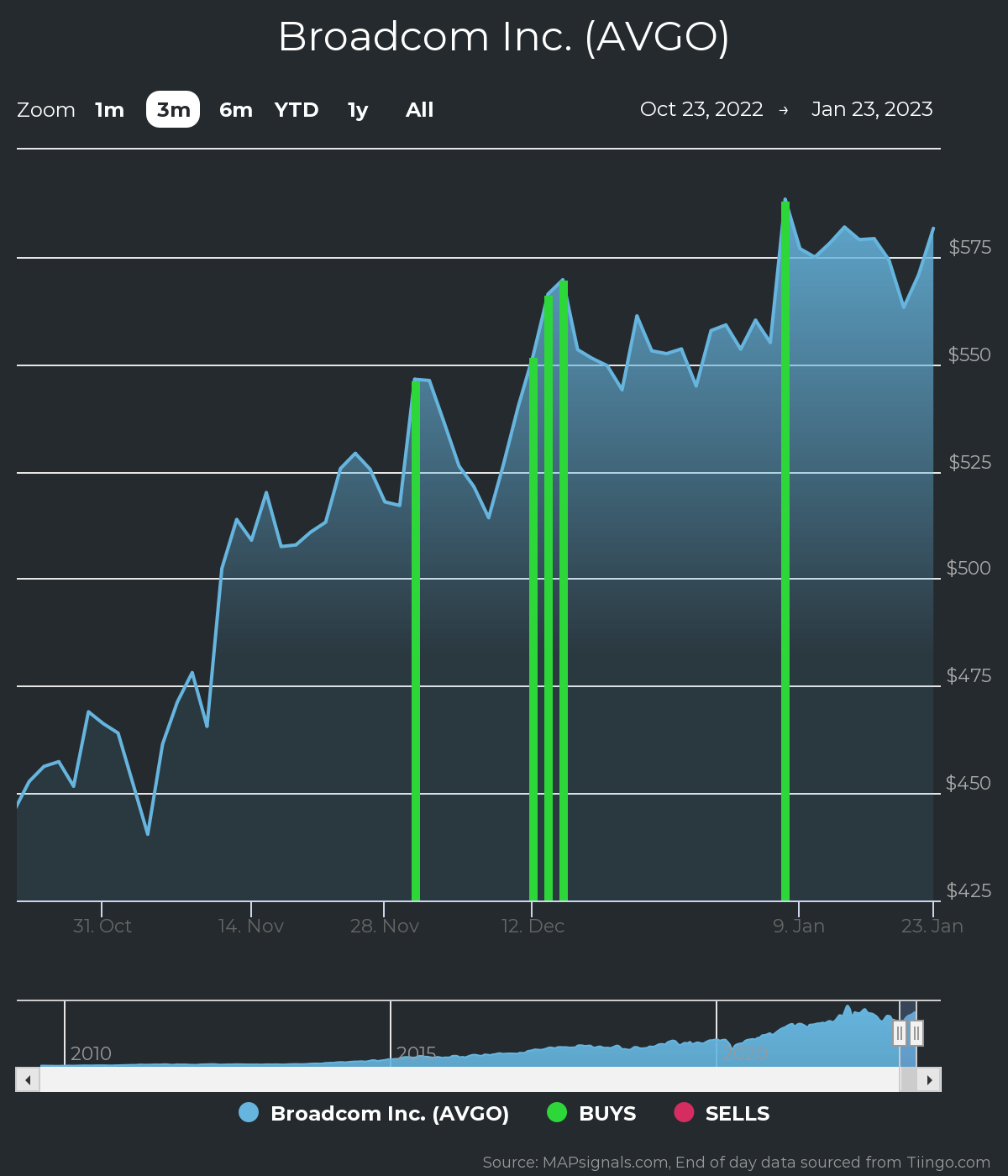This screenshot has width=1008, height=1176.
Task: Click the middle December buy signal bar
Action: point(549,598)
